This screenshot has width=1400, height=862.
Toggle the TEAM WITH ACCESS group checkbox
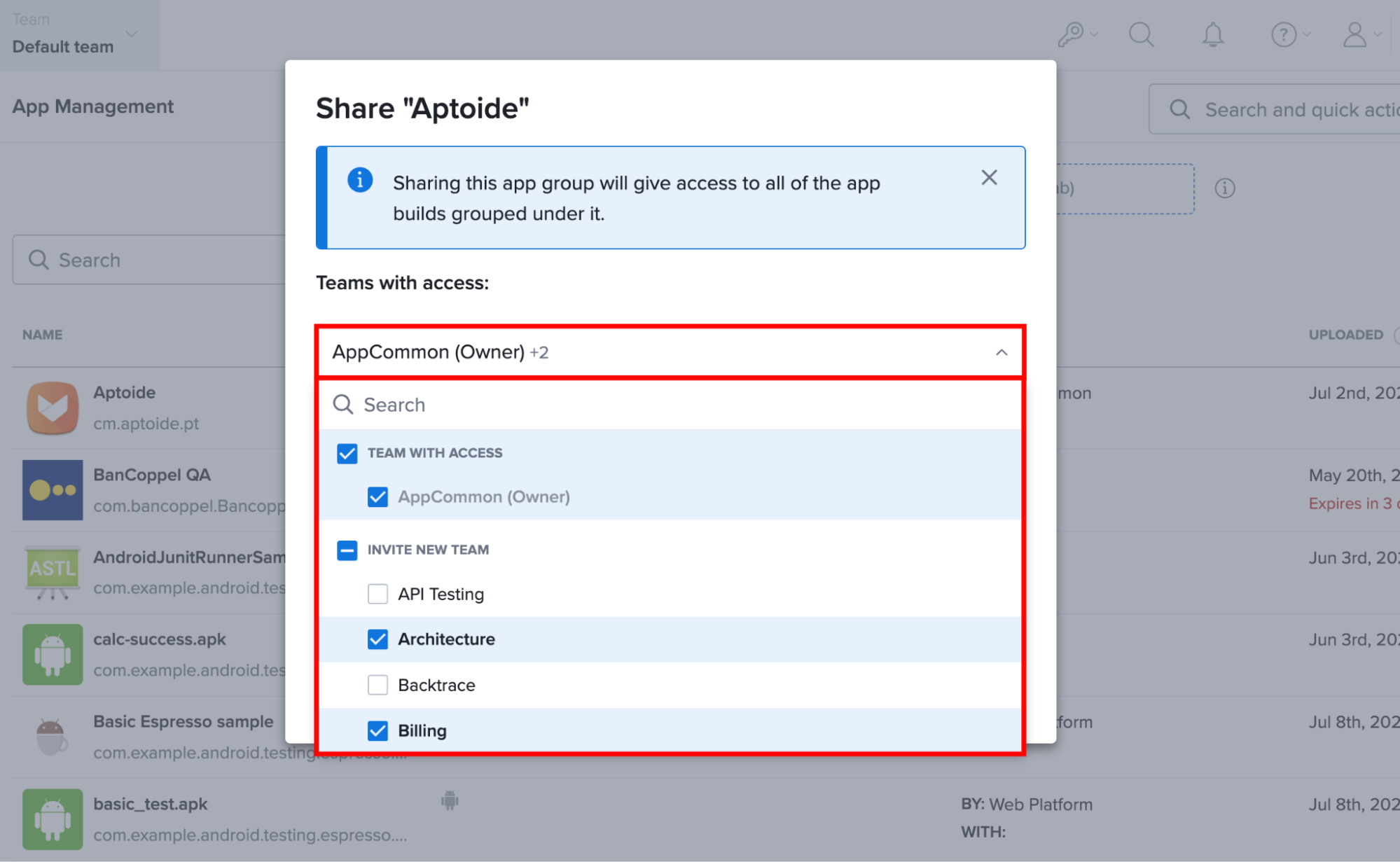click(x=347, y=453)
